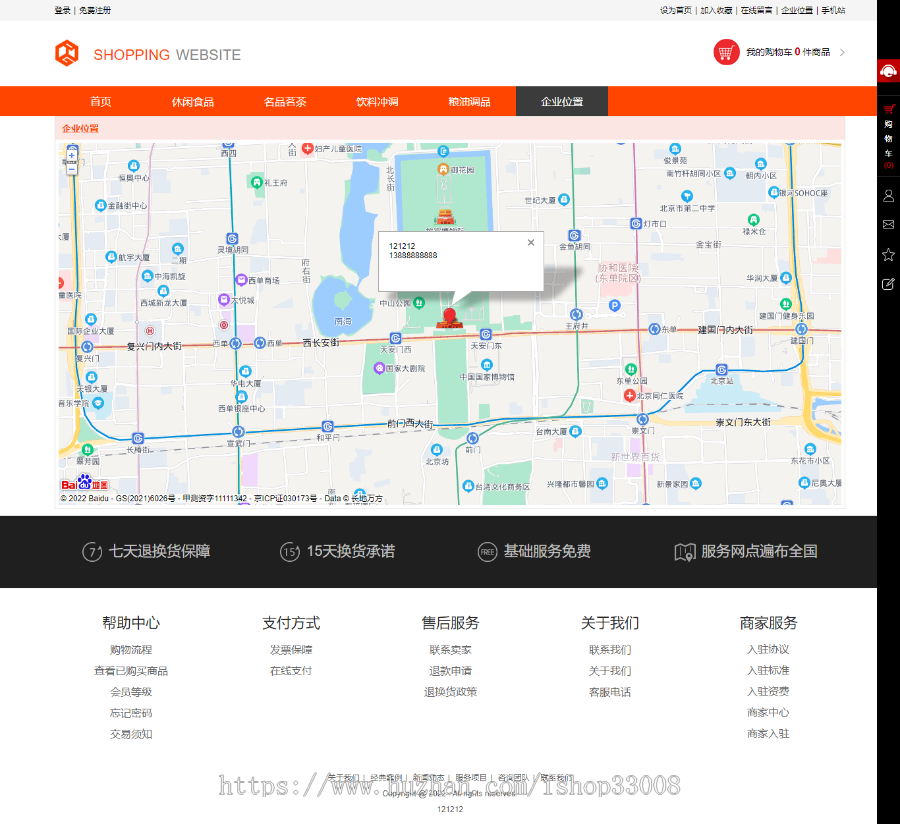Click 联系卖家 after-sales link
Screen dimensions: 900x824
[451, 650]
